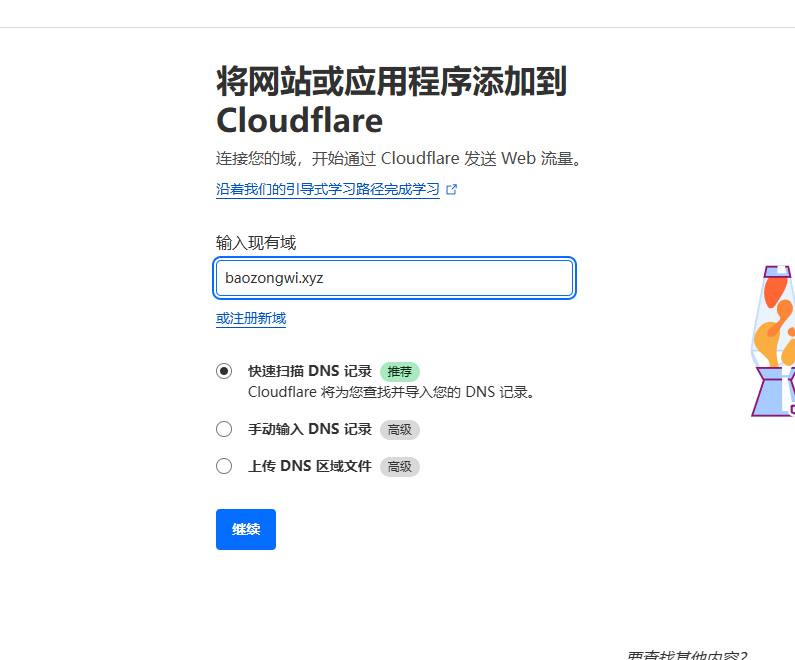Click the lava lamp illustration
Screen dimensions: 795x660
[774, 341]
